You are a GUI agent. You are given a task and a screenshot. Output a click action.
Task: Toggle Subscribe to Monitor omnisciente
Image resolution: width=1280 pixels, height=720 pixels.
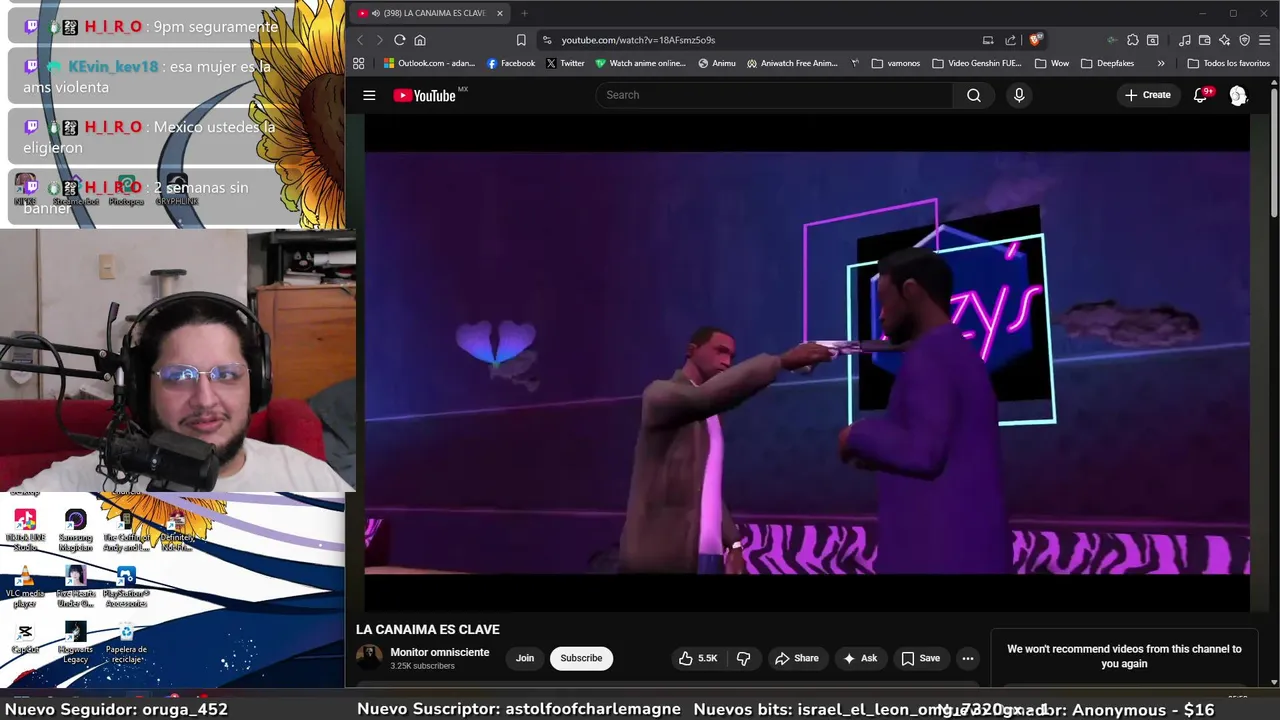581,658
